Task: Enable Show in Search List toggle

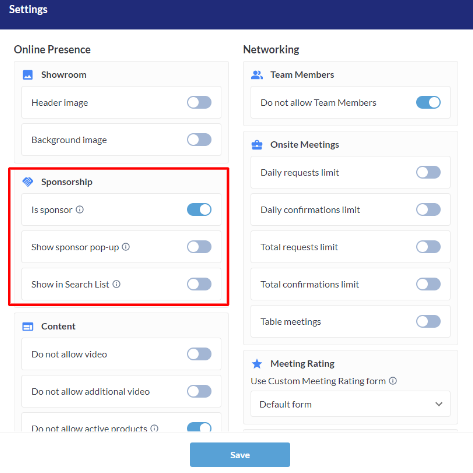Action: pyautogui.click(x=199, y=284)
